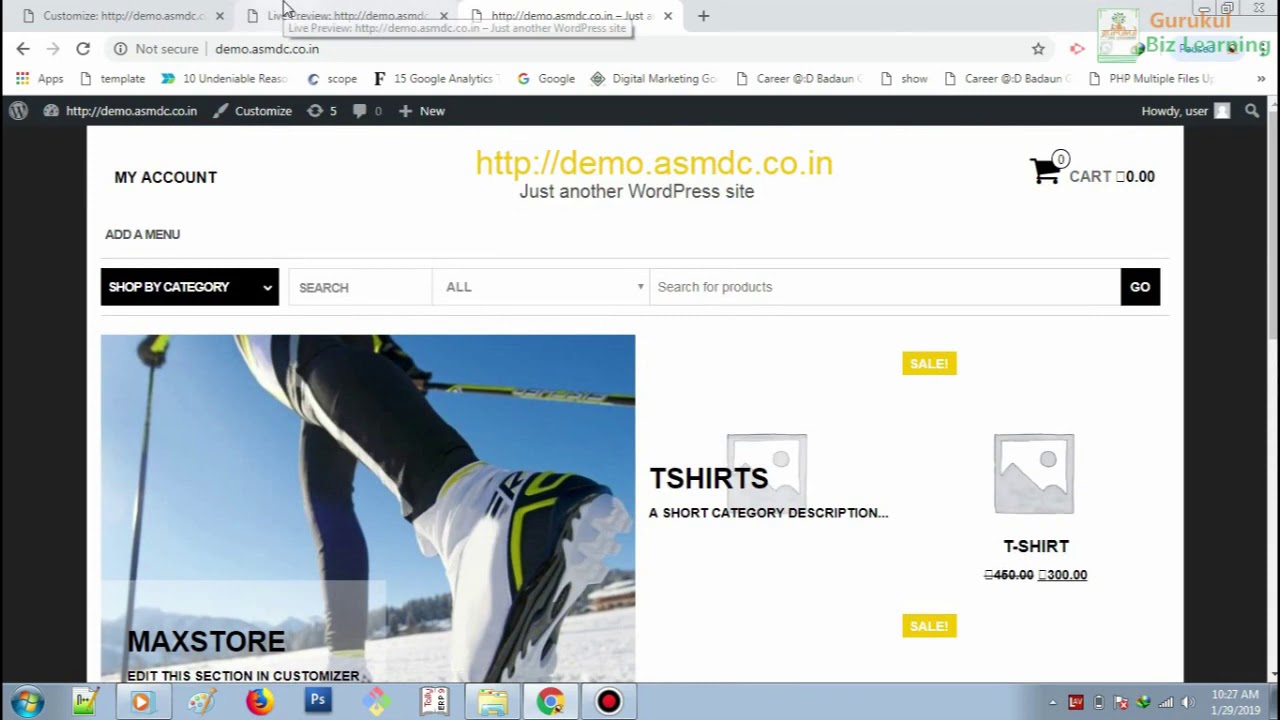Click the browser Back arrow
The height and width of the screenshot is (720, 1280).
pyautogui.click(x=23, y=48)
